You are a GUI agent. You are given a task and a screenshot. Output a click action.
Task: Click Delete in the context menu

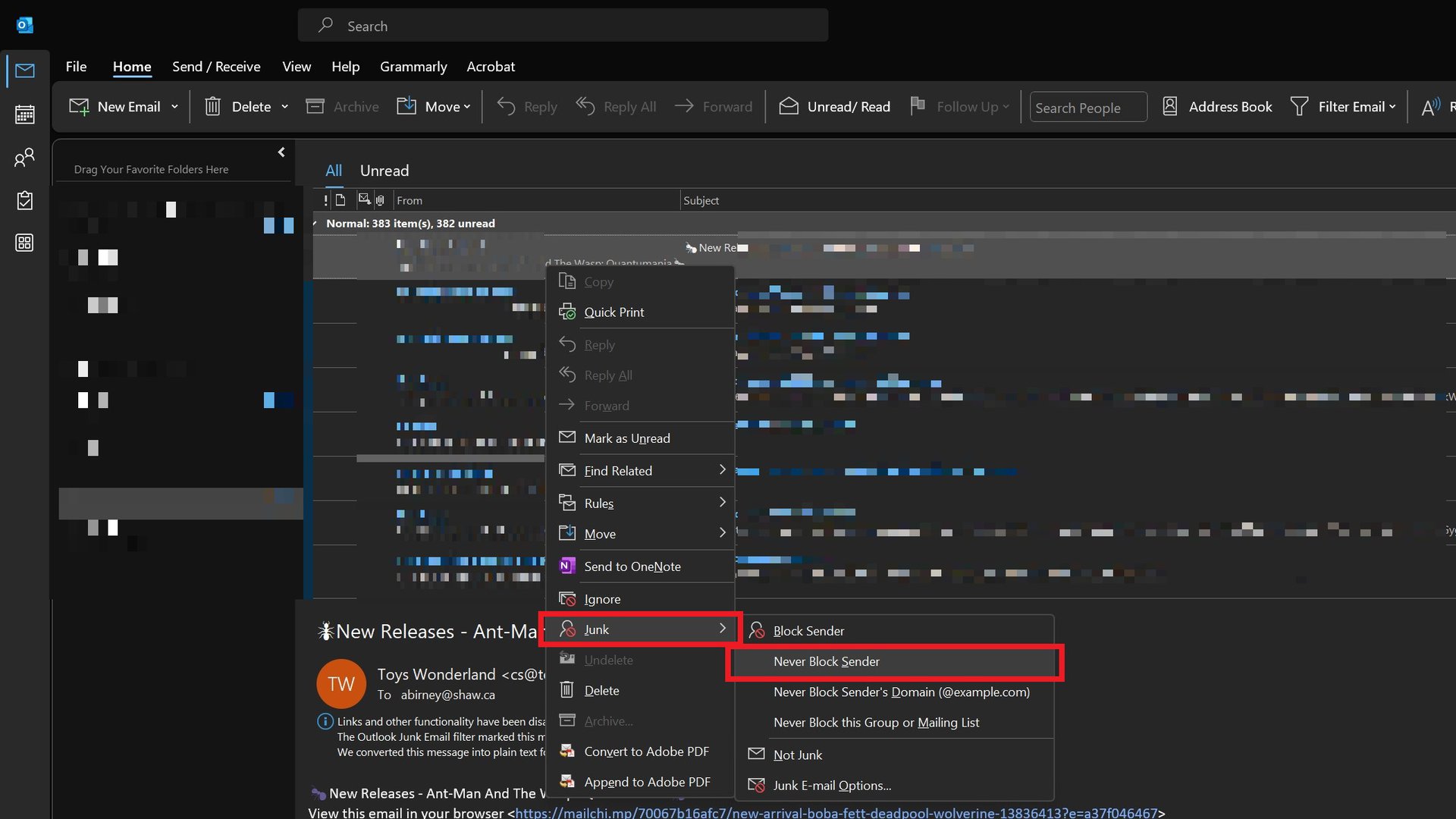(x=640, y=691)
